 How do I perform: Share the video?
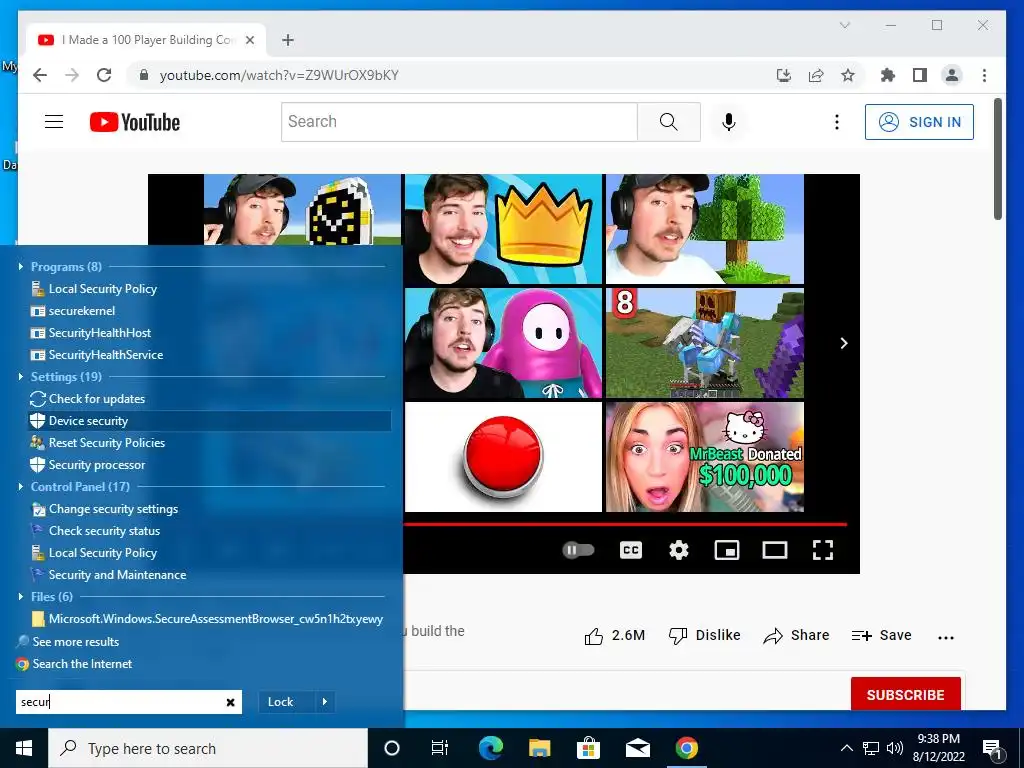tap(796, 635)
